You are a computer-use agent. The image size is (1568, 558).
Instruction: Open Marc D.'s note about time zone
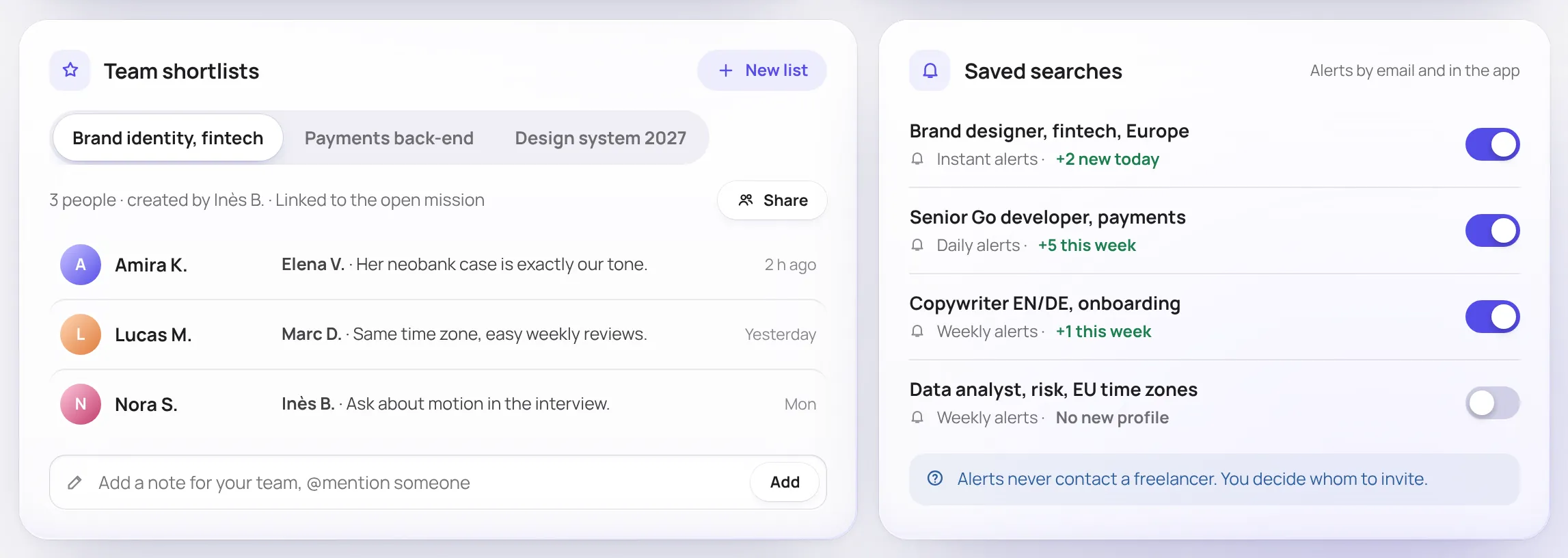[464, 334]
